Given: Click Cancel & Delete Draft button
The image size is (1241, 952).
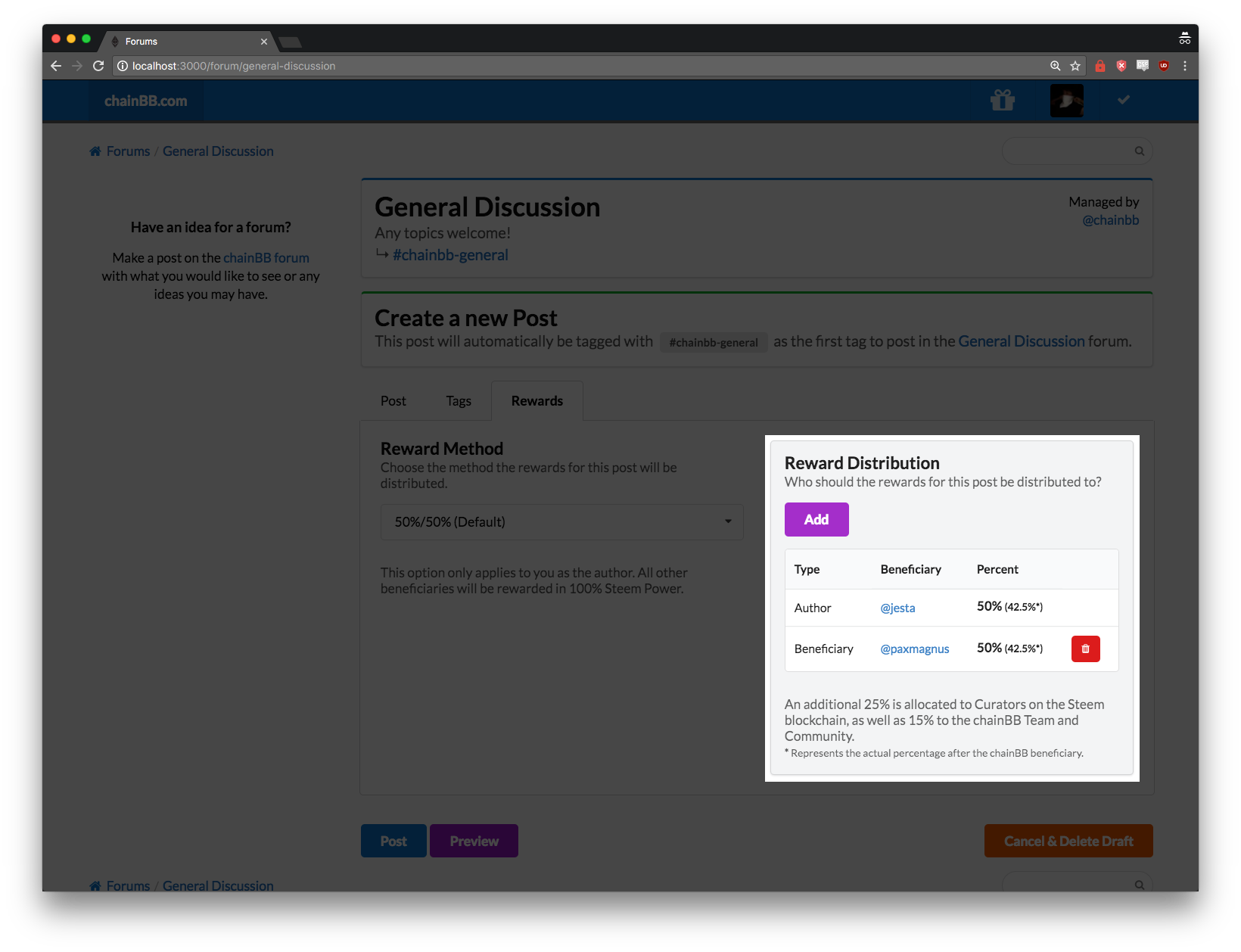Looking at the screenshot, I should [x=1068, y=841].
